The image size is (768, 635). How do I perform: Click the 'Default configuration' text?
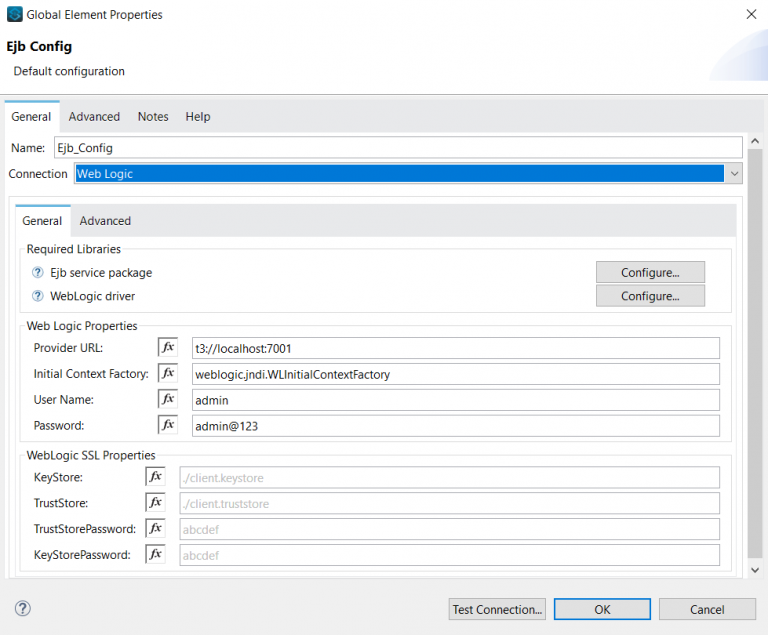click(x=69, y=71)
